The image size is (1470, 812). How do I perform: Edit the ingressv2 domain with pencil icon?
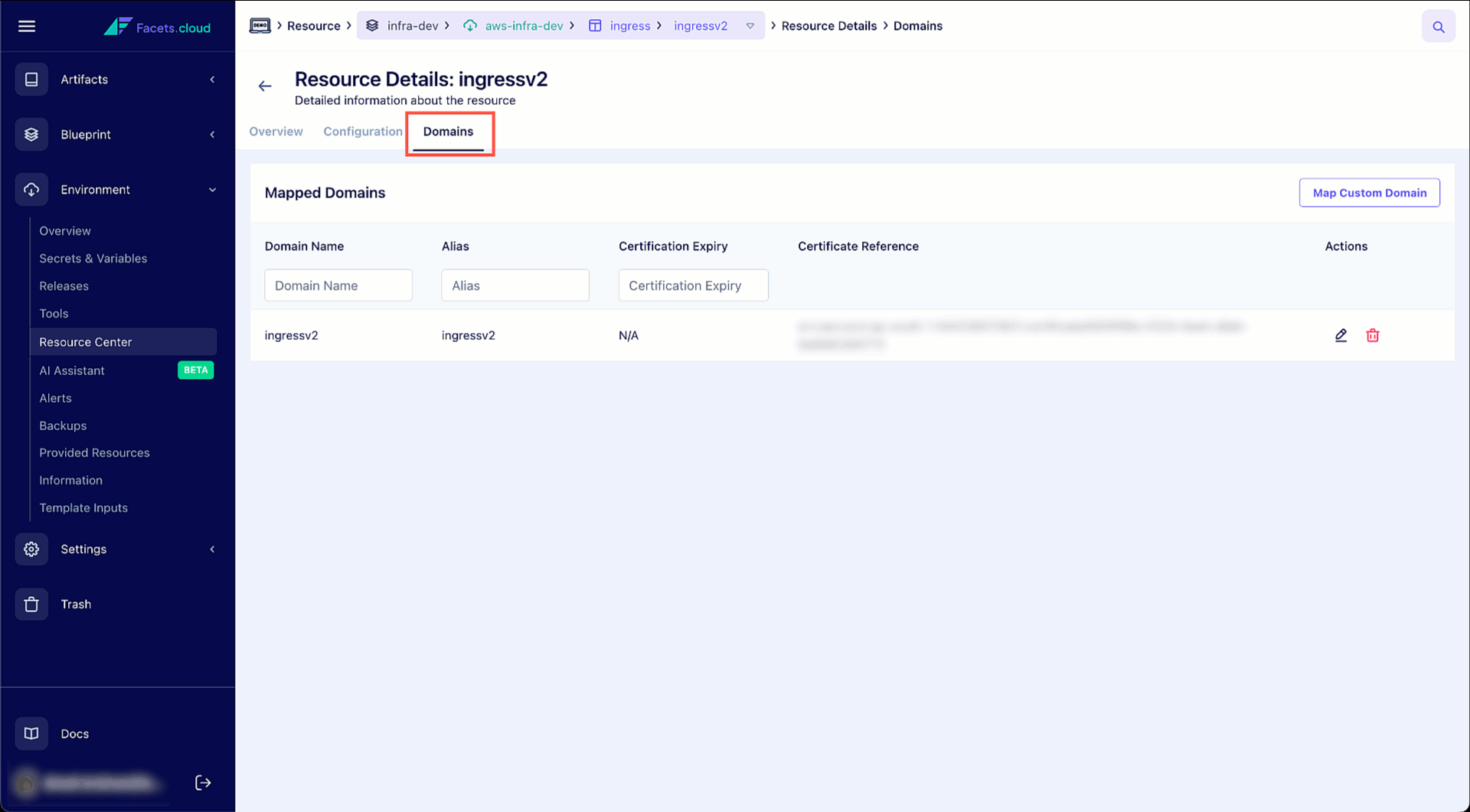(x=1341, y=335)
